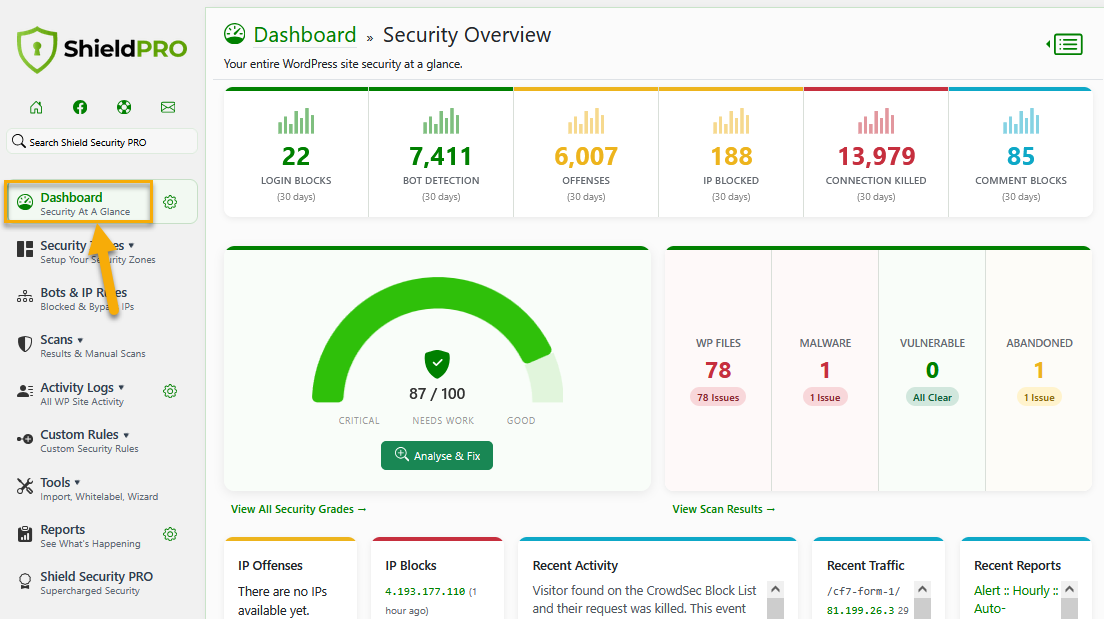Click the gear icon beside Reports

(x=170, y=534)
